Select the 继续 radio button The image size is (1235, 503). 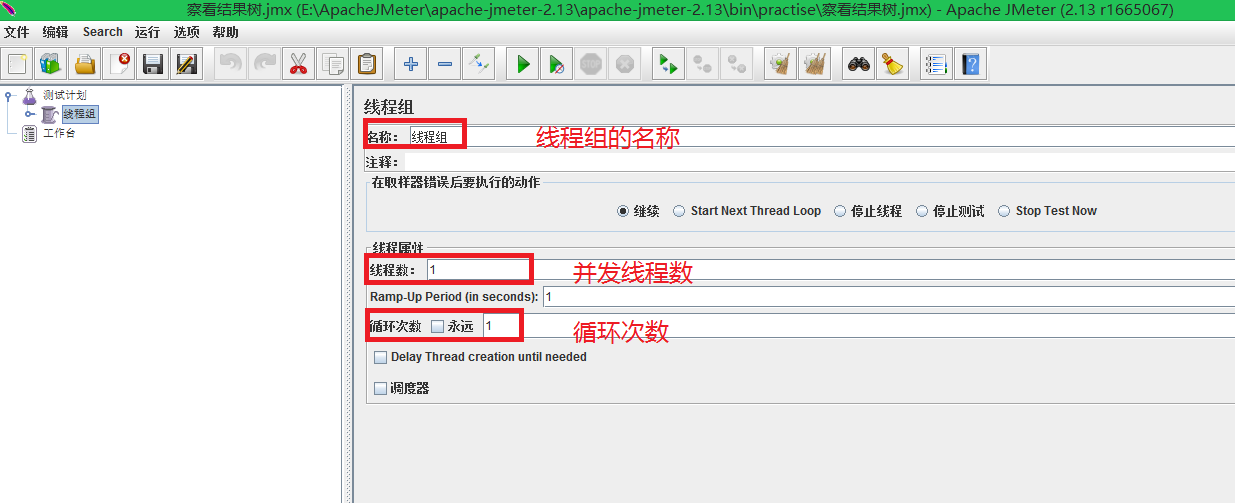[x=623, y=211]
